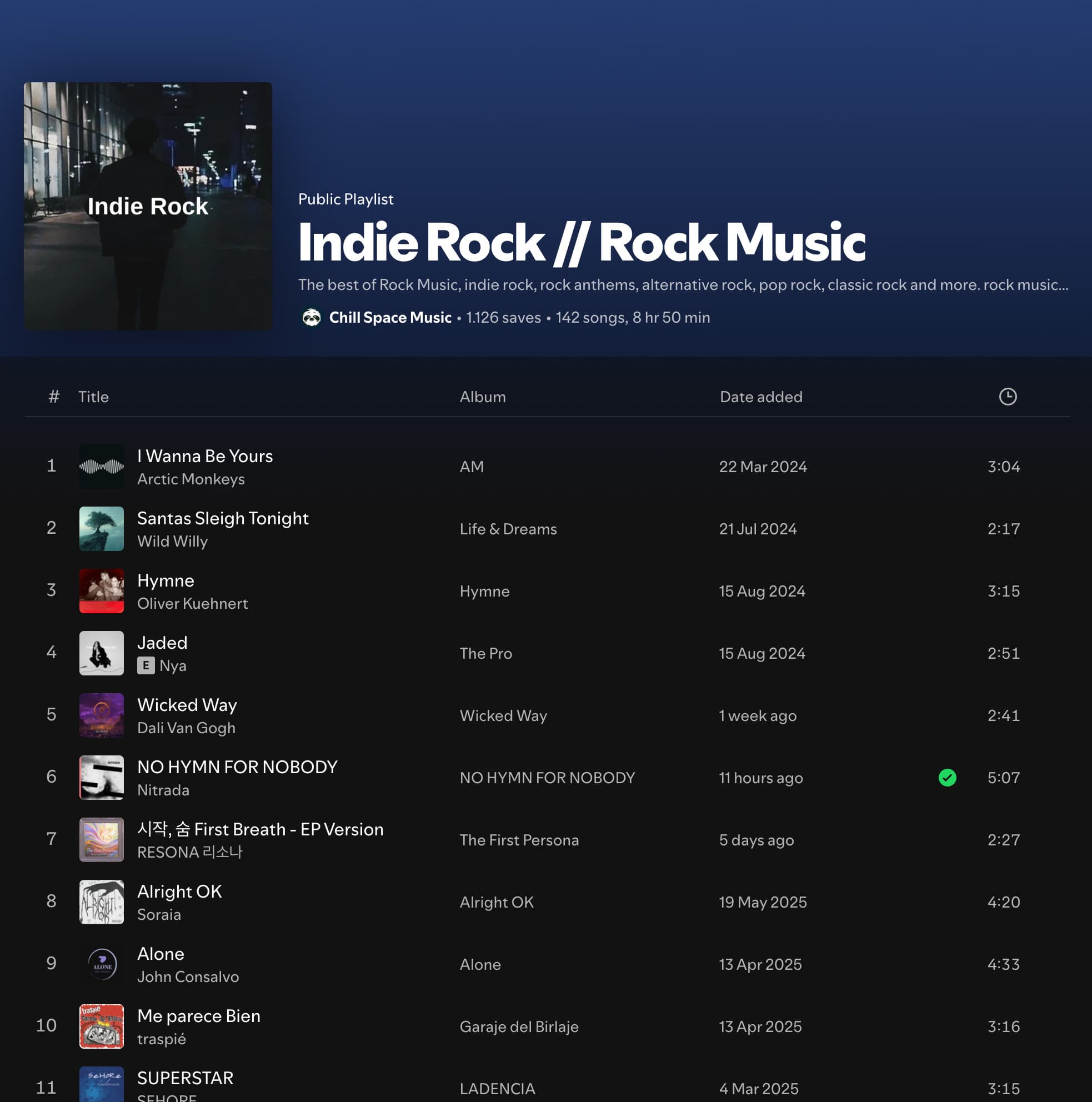This screenshot has height=1102, width=1092.
Task: Open the 시작, 숨 First Breath - EP Version title
Action: (260, 829)
